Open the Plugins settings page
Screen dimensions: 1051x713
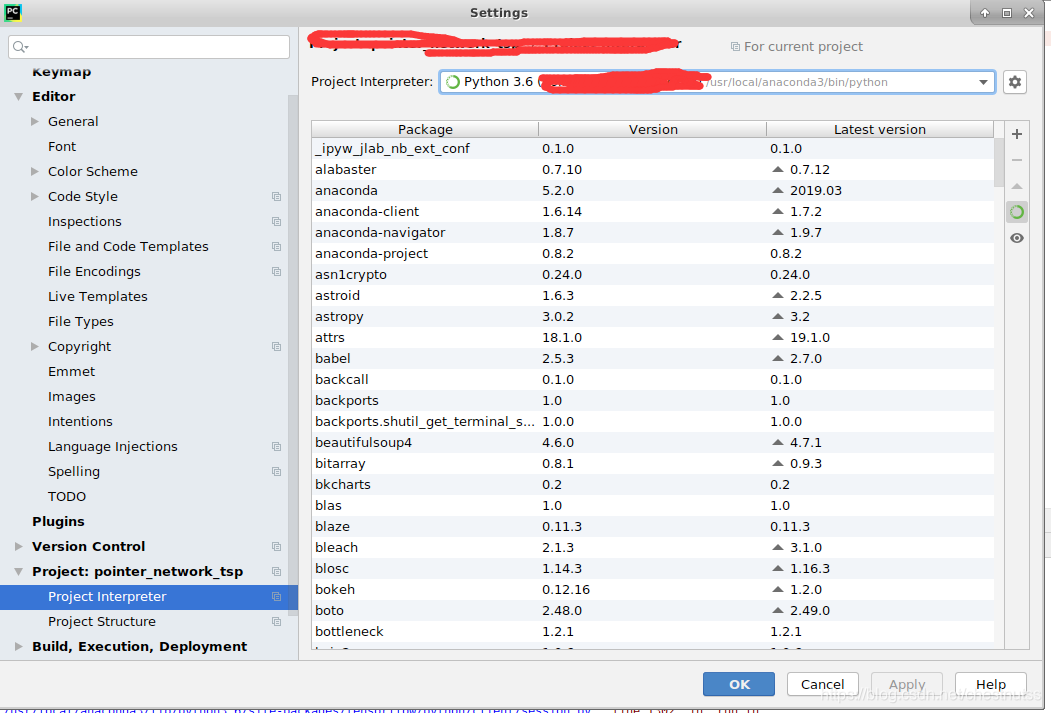(58, 521)
